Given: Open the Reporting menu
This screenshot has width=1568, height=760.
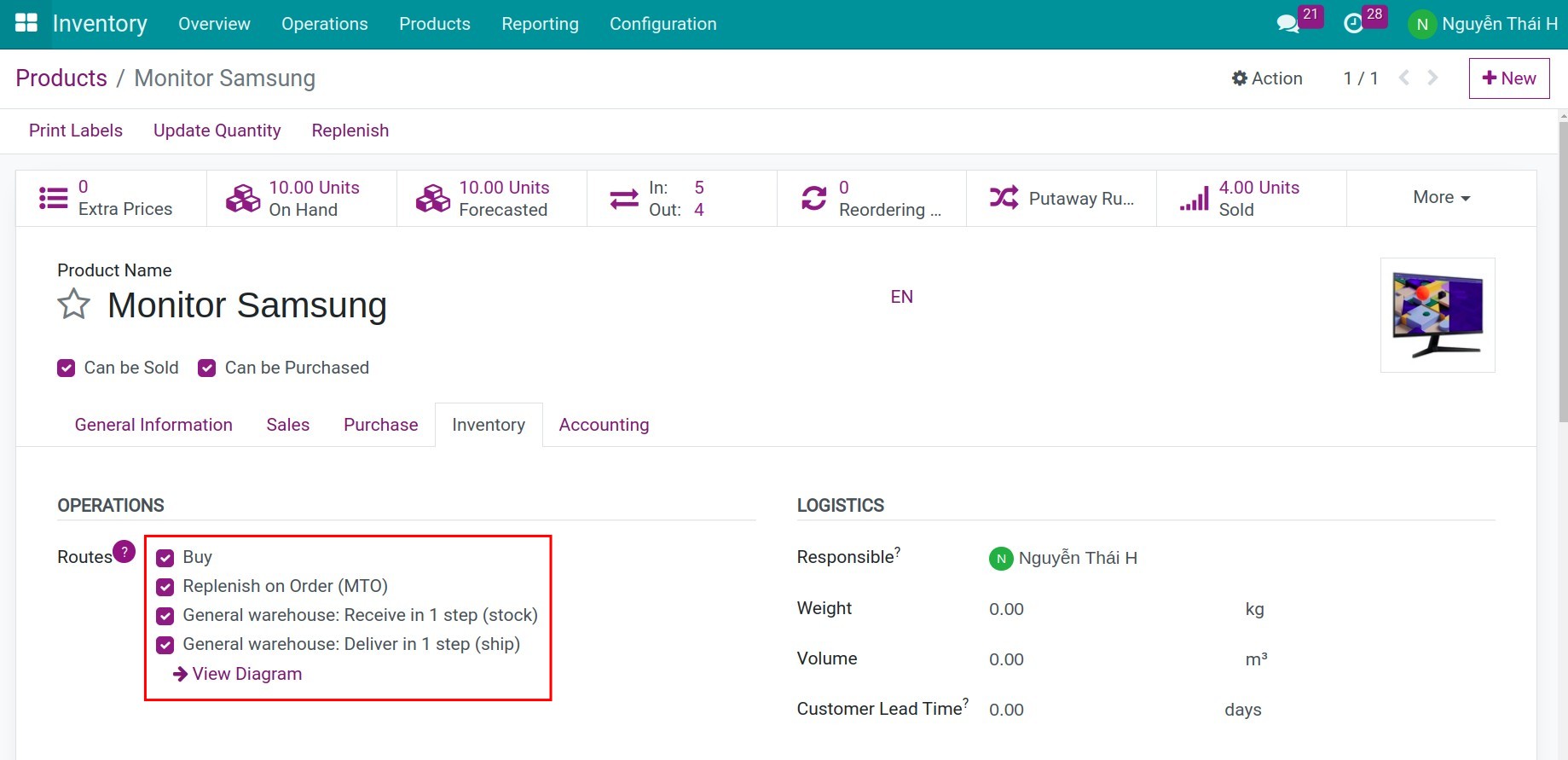Looking at the screenshot, I should pyautogui.click(x=540, y=24).
